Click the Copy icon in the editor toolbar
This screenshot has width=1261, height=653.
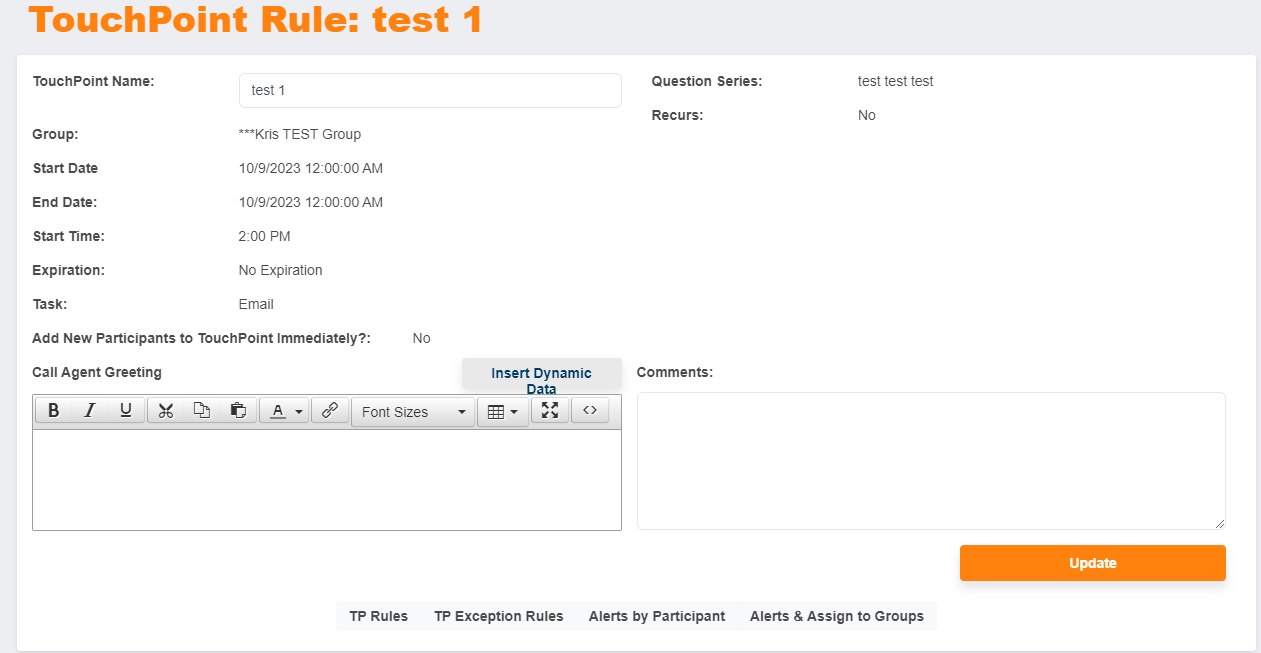pyautogui.click(x=202, y=411)
